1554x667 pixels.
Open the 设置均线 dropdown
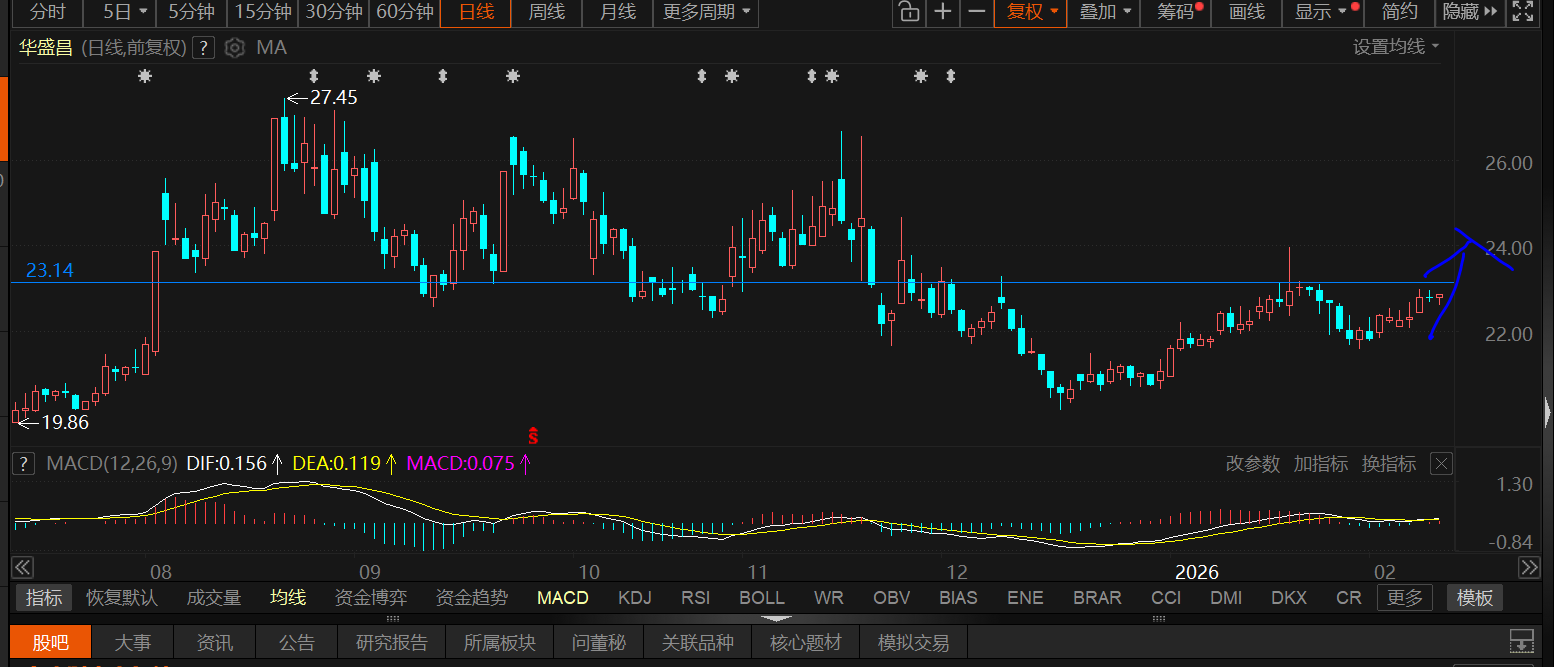[x=1396, y=47]
